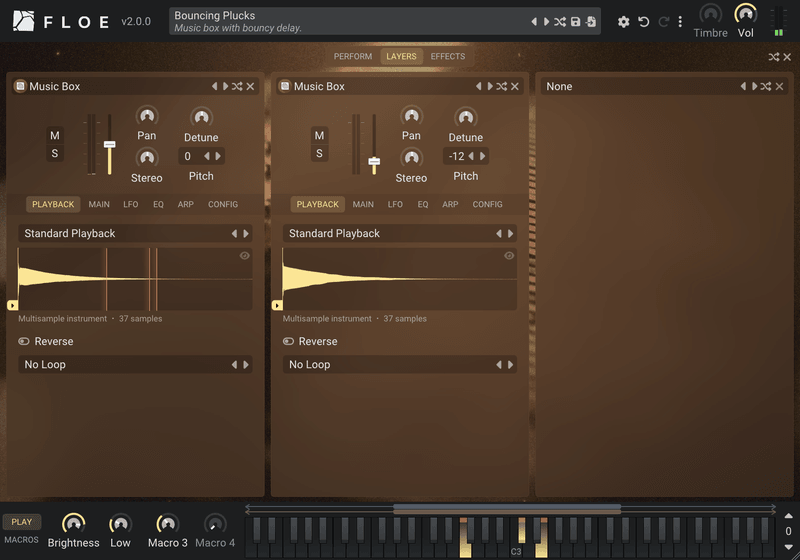Click the MACROS button
The height and width of the screenshot is (560, 800).
tap(21, 540)
